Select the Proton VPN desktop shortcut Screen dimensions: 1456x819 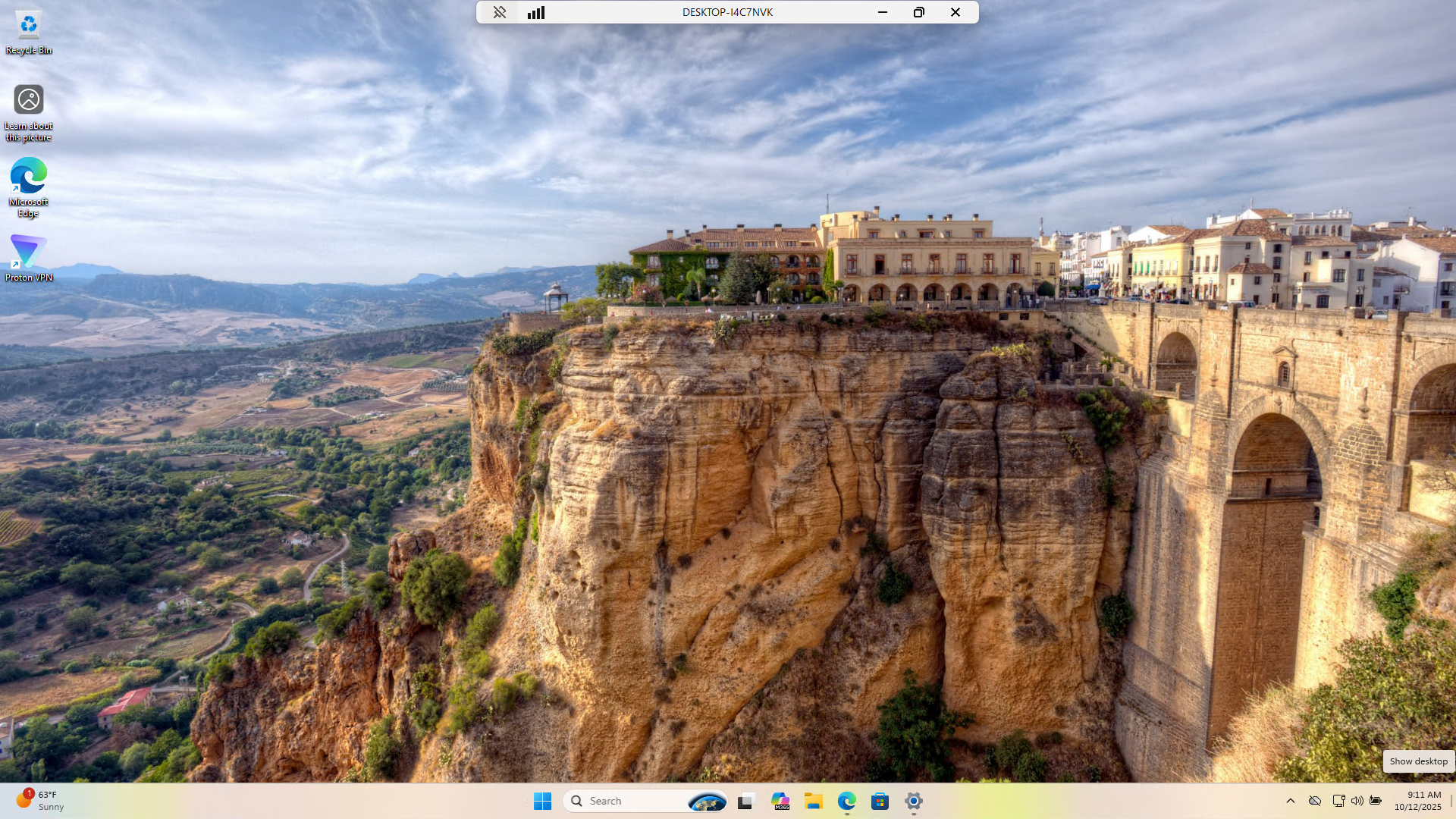tap(29, 253)
